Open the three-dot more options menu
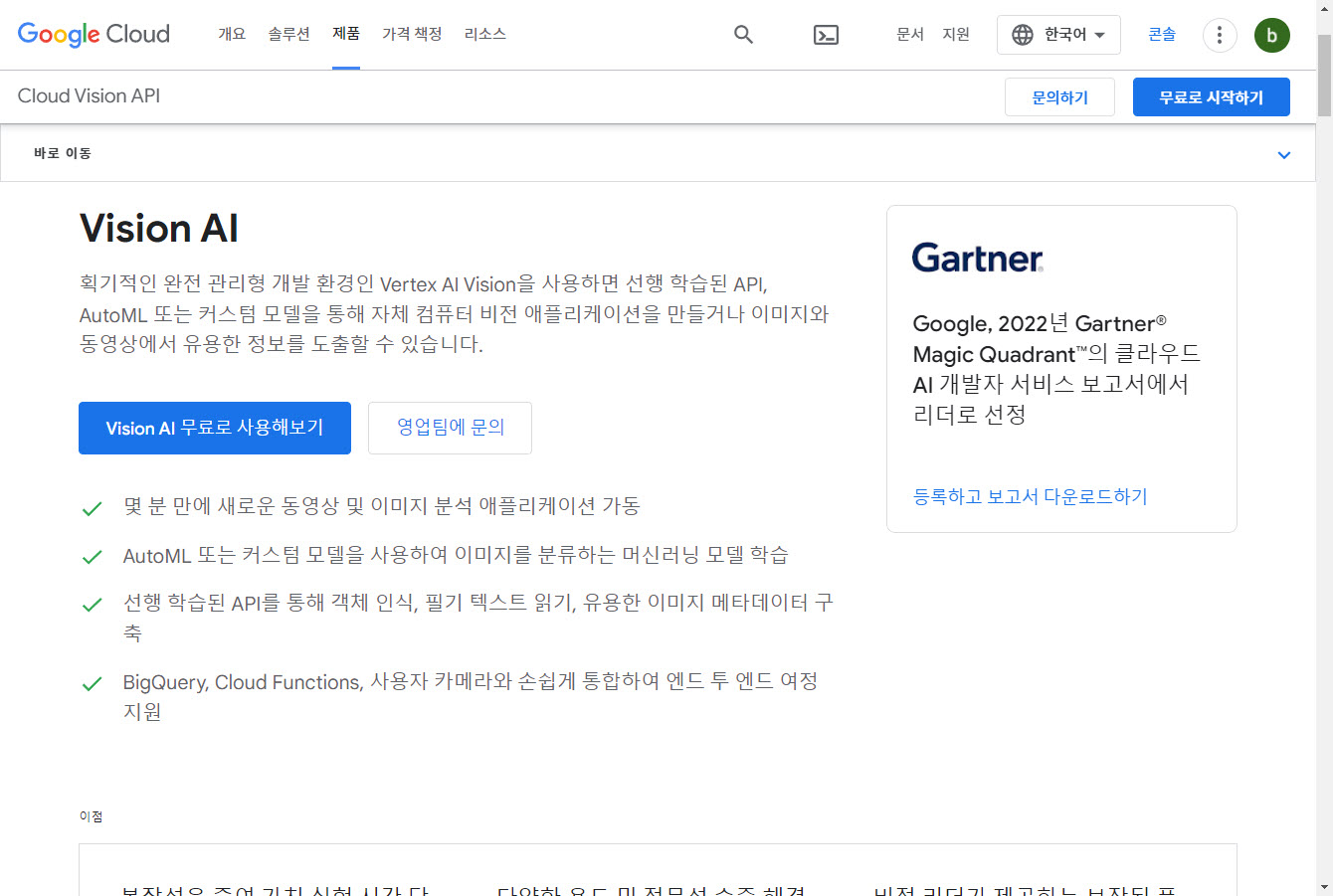1333x896 pixels. pos(1220,35)
